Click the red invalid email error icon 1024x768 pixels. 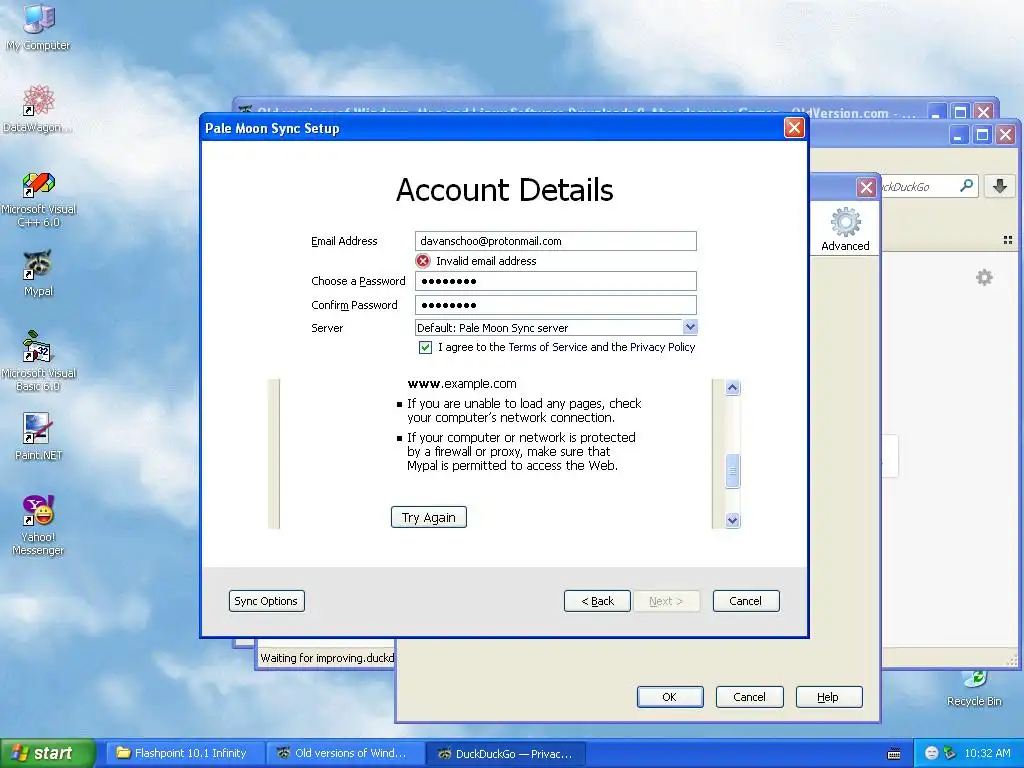tap(423, 261)
